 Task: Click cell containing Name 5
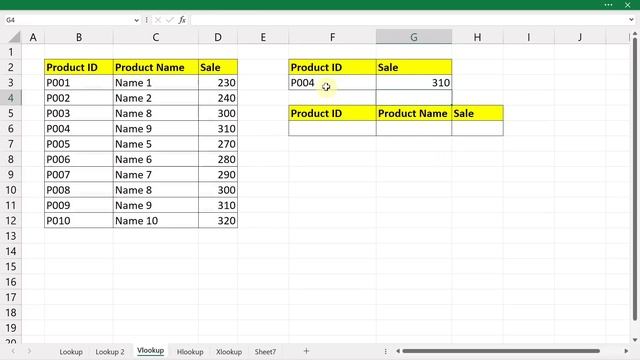click(156, 144)
